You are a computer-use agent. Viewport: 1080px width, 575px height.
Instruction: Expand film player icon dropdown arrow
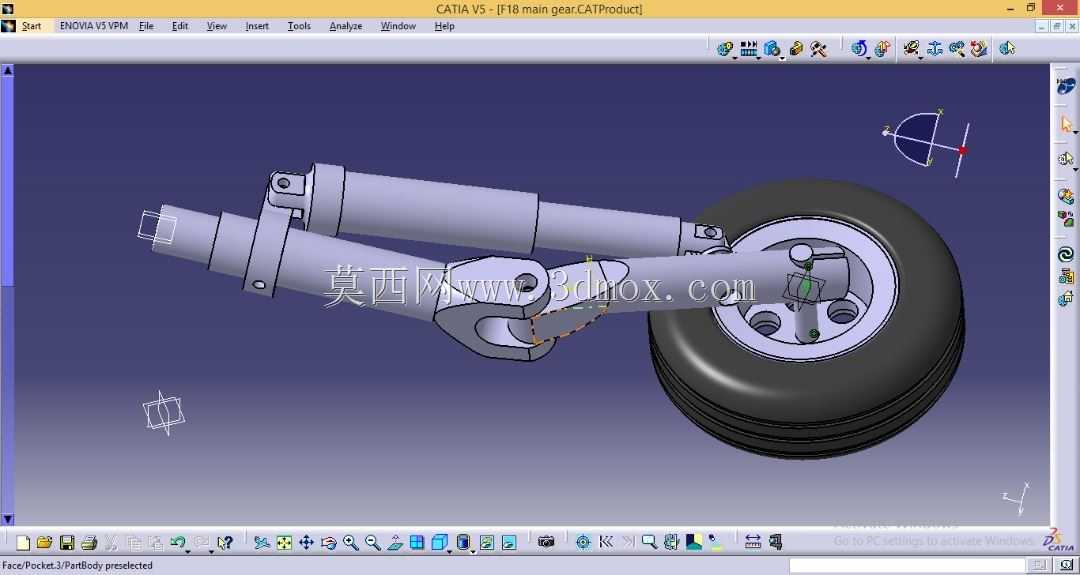coord(758,59)
